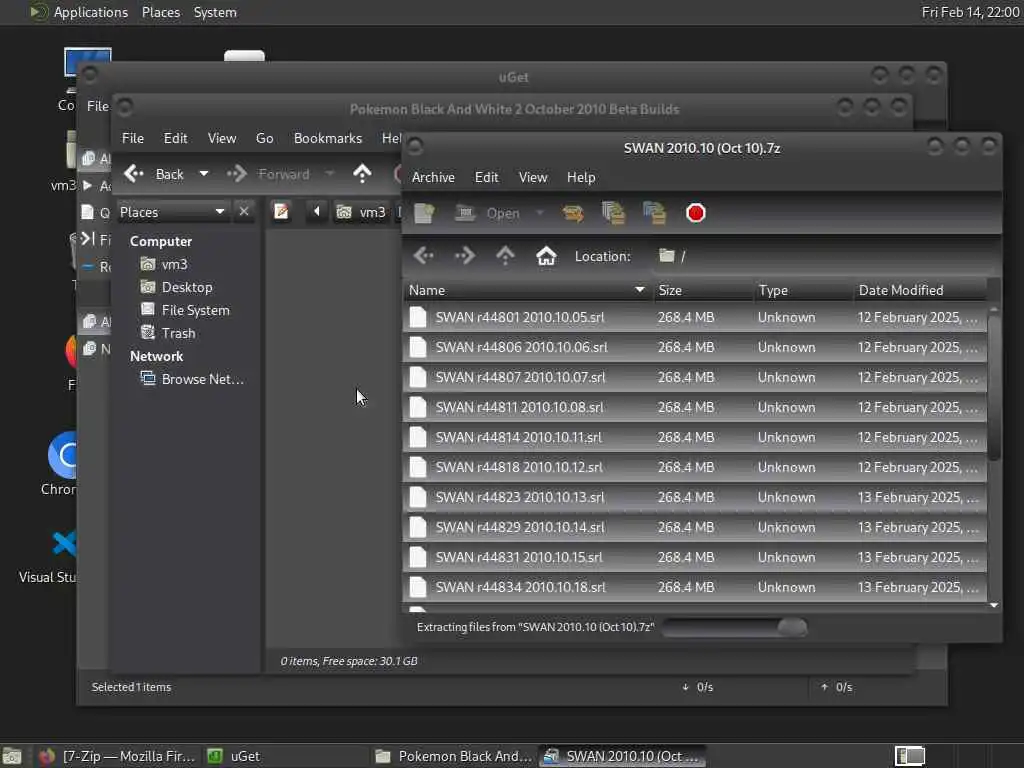Screen dimensions: 1024x768
Task: Select SWAN r44831 2010.10.15.srl file
Action: coord(694,558)
